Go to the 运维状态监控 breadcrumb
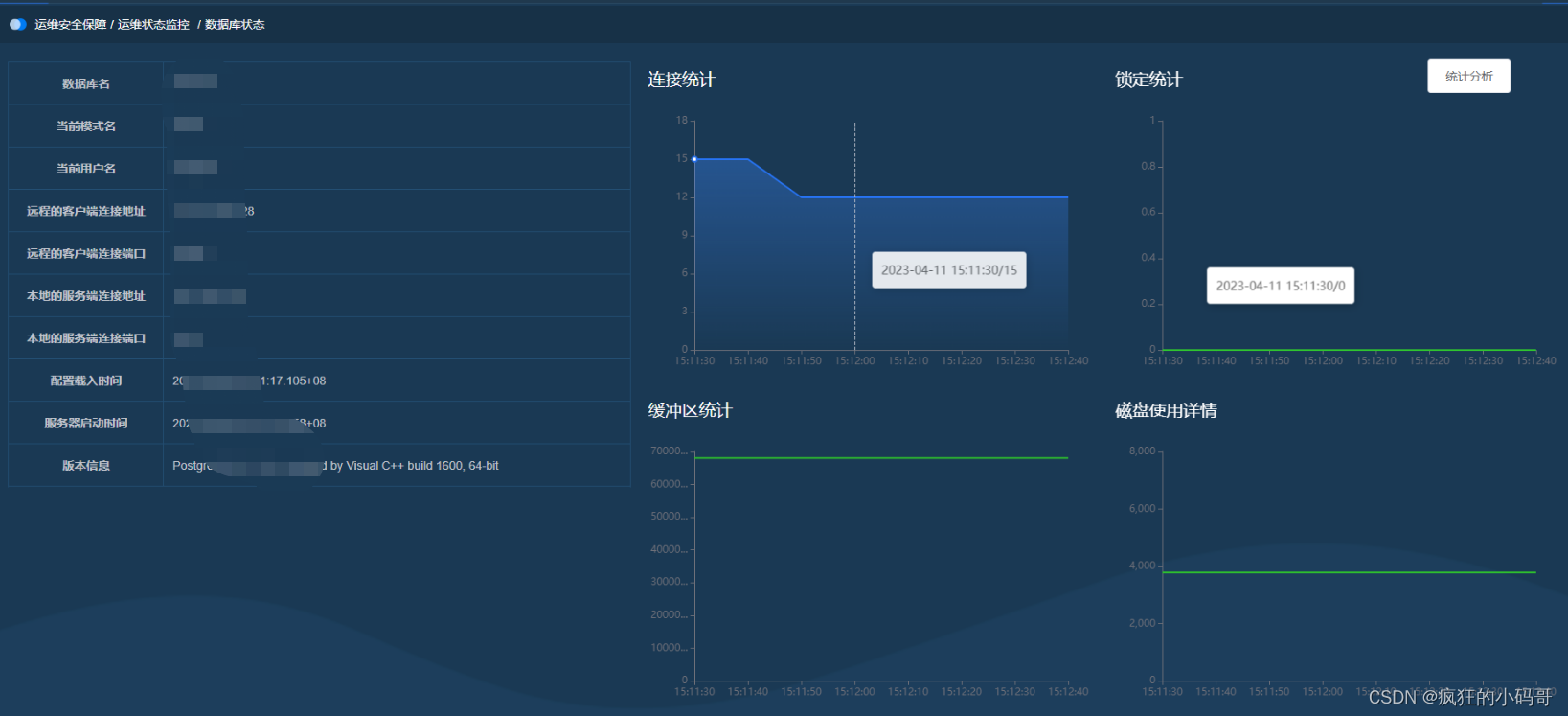 (153, 25)
